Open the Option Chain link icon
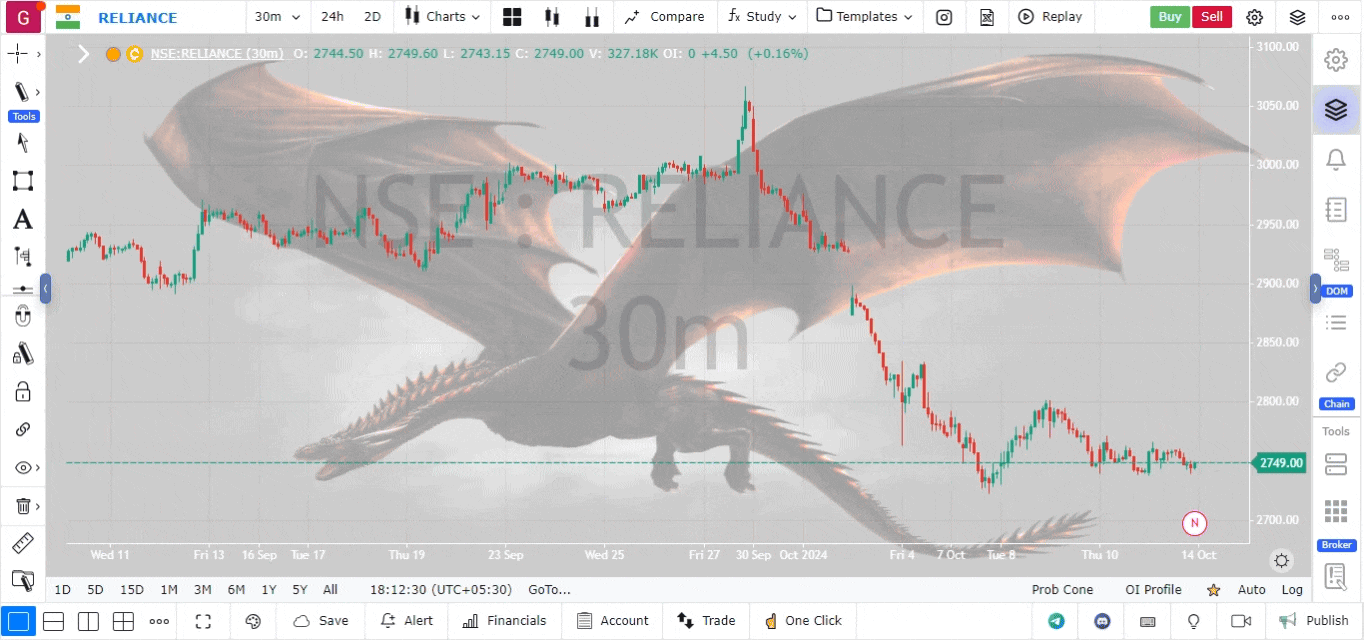The image size is (1364, 640). tap(1335, 373)
